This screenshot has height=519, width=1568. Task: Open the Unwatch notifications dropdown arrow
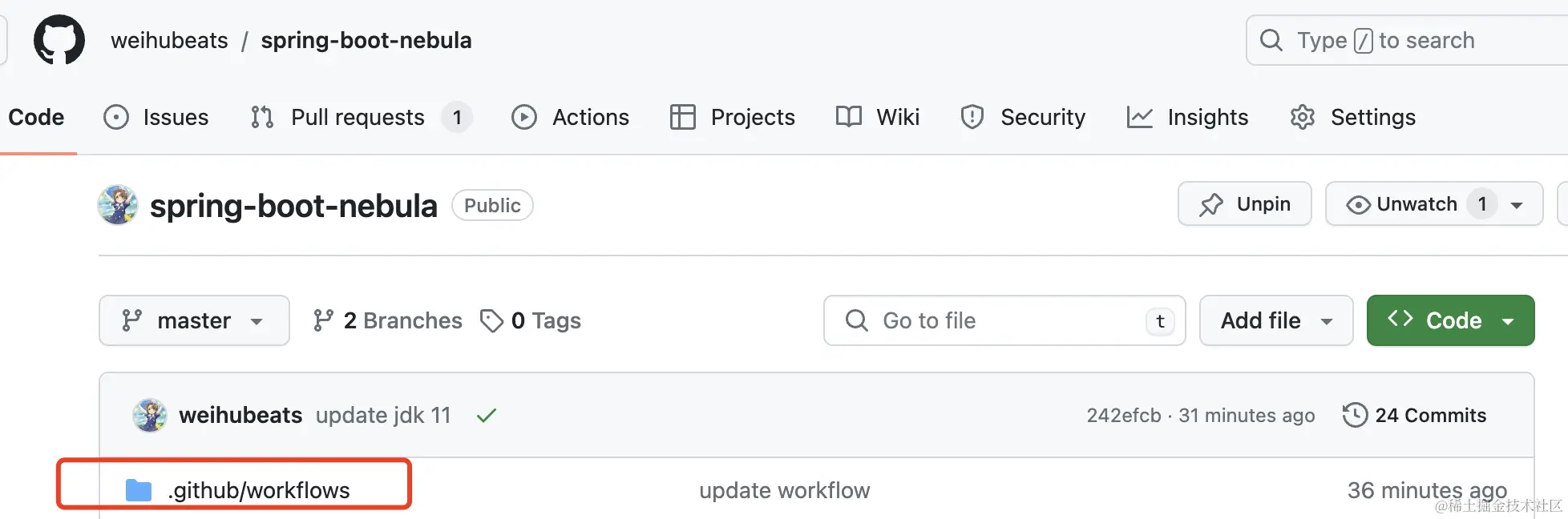1517,204
